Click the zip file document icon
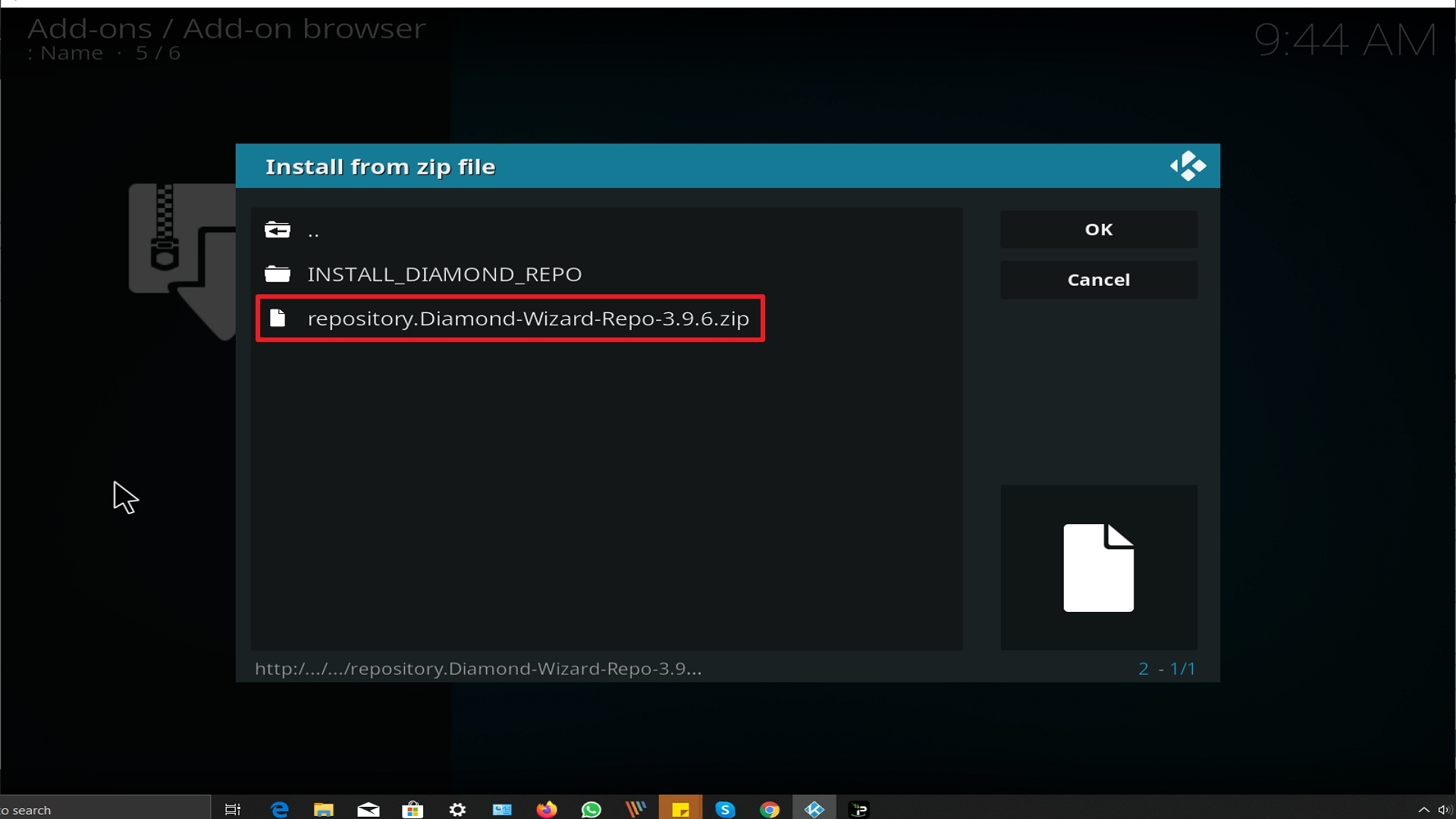The image size is (1456, 819). tap(278, 318)
